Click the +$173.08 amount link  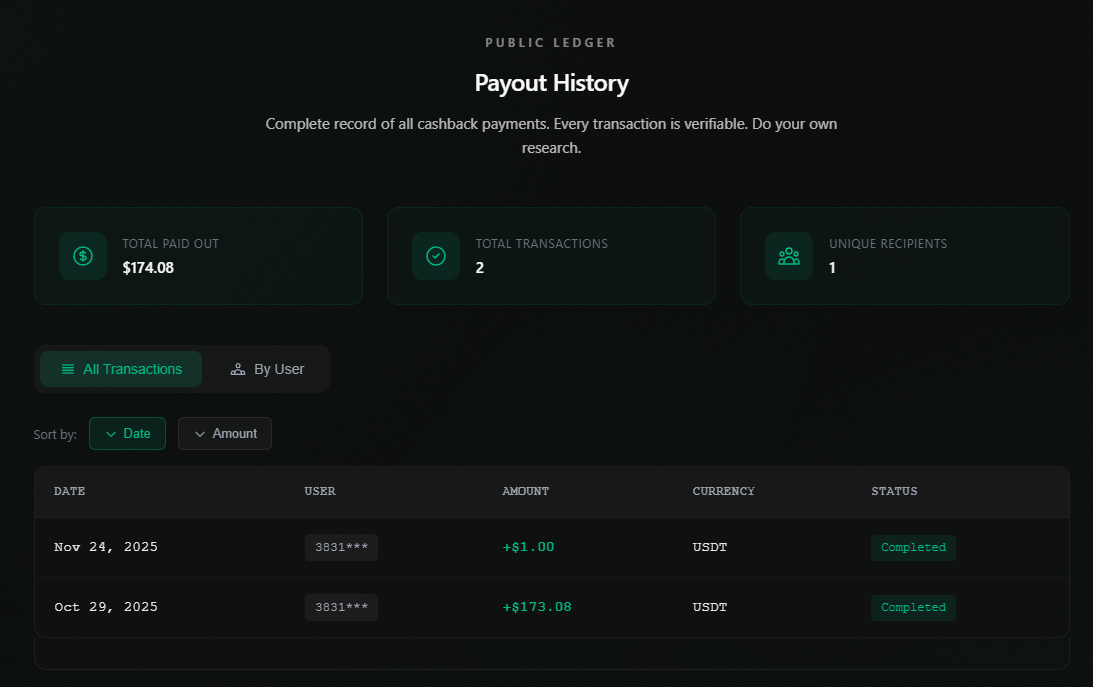coord(537,607)
